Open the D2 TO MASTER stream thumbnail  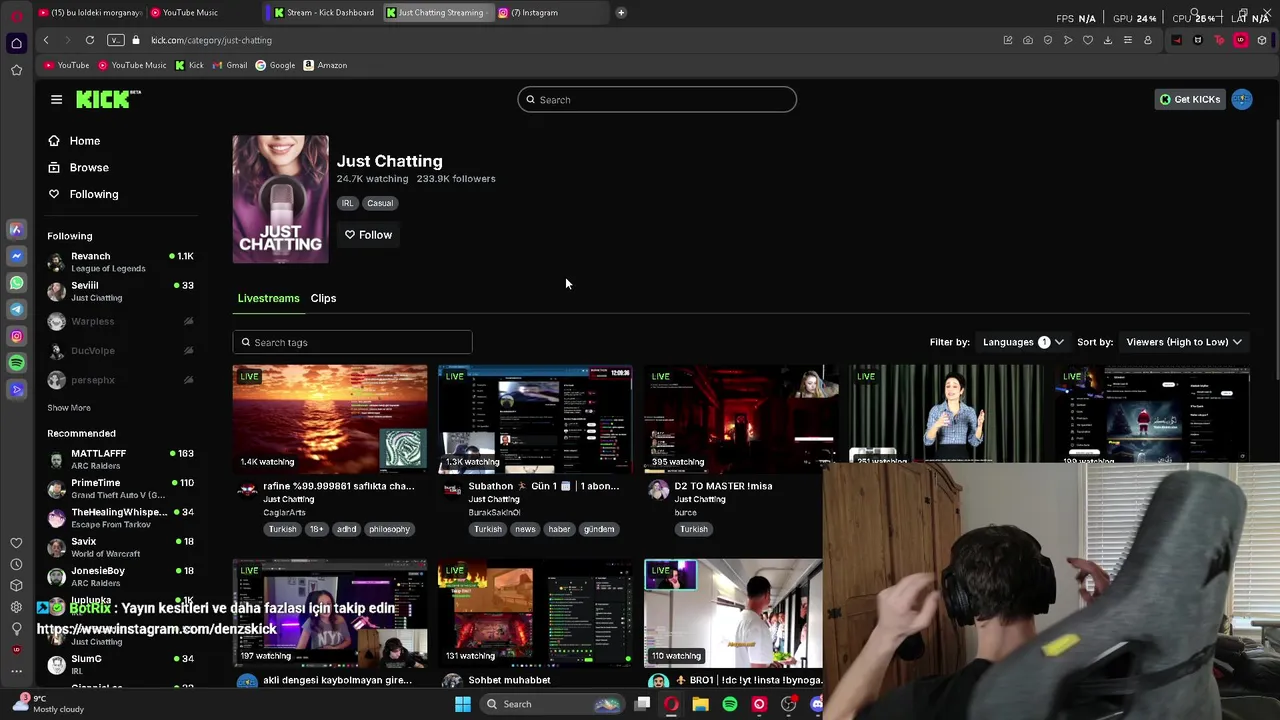741,419
